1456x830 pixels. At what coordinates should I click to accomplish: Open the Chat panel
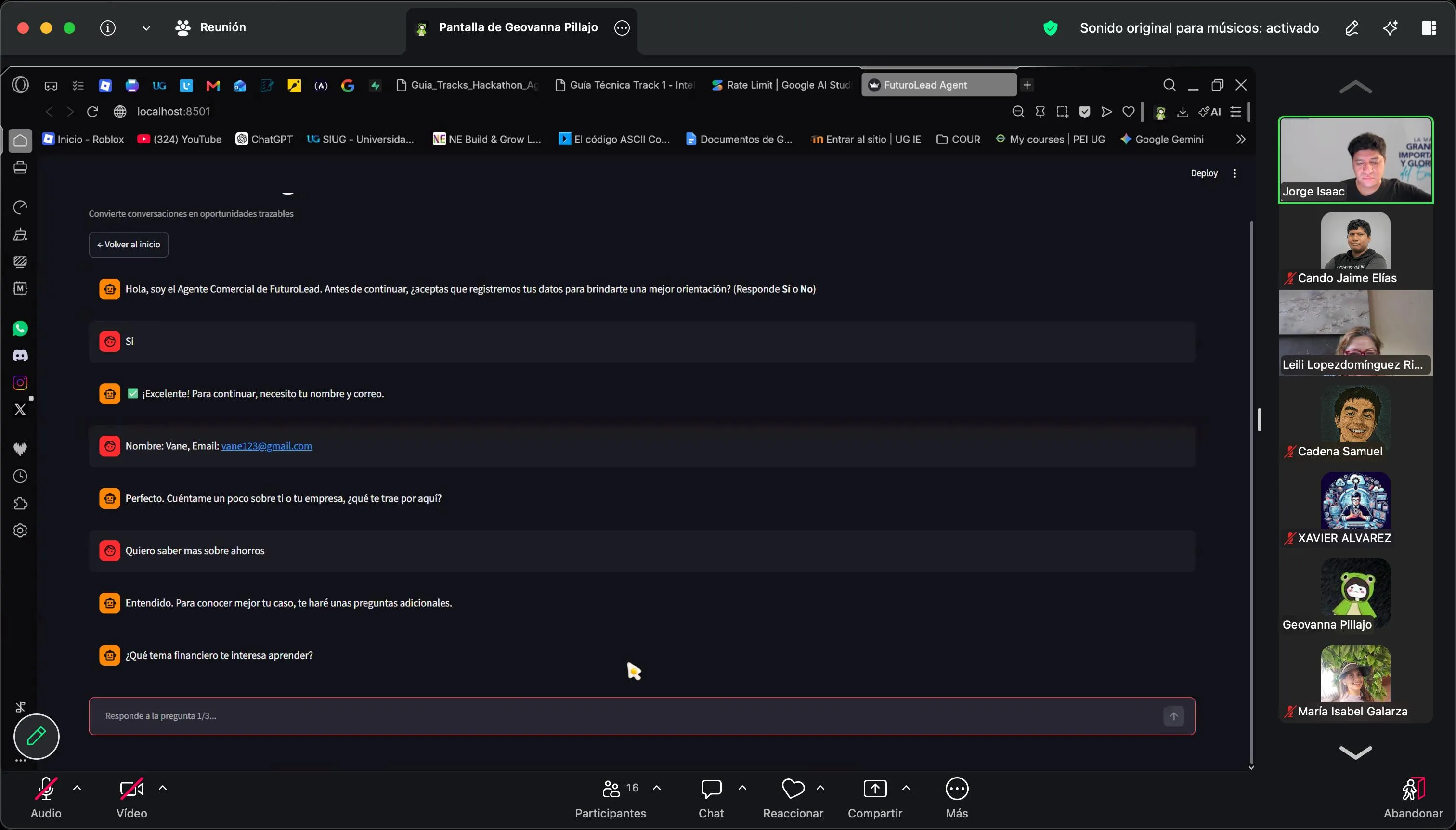[711, 789]
